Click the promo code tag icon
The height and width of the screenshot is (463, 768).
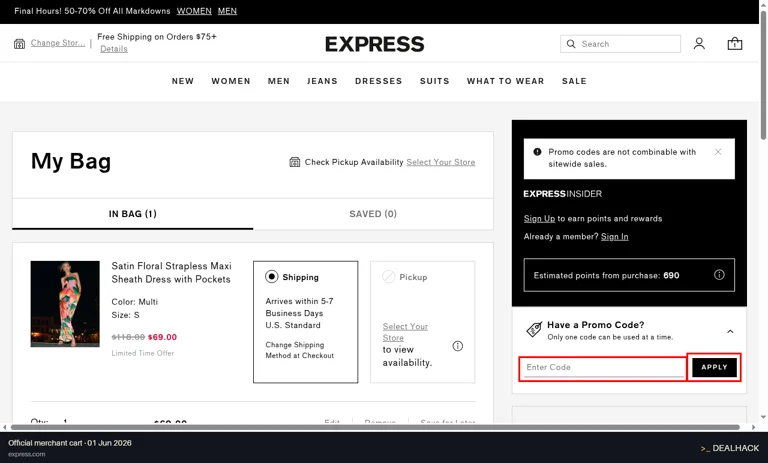click(x=534, y=330)
